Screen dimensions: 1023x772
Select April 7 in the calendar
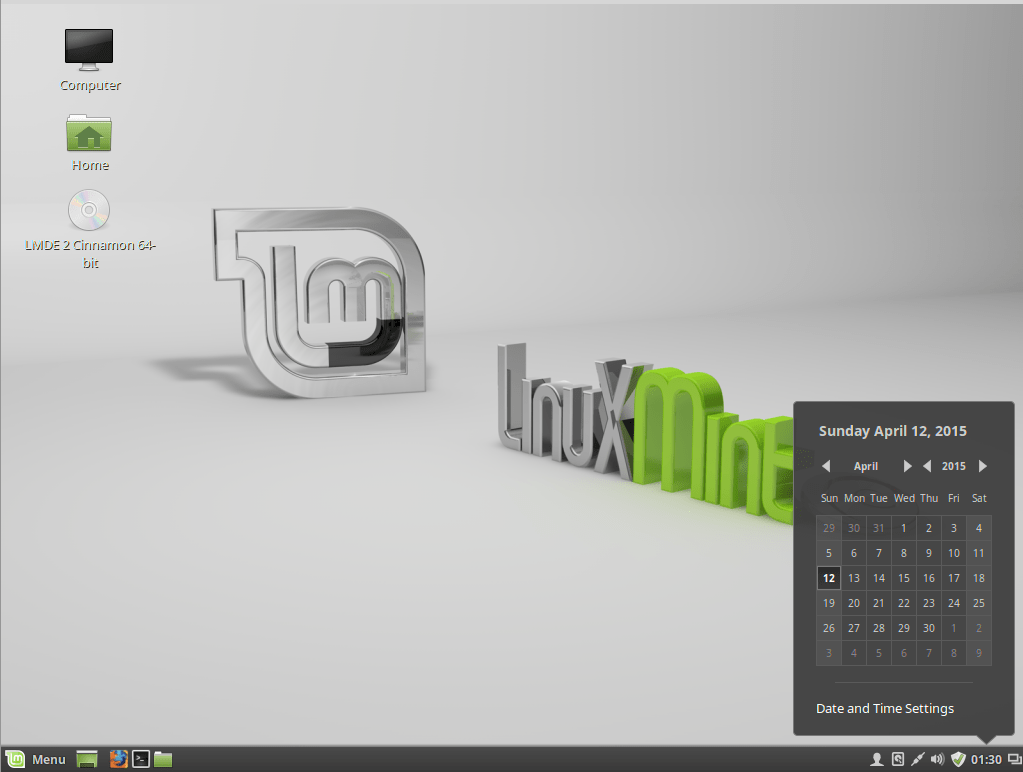coord(879,553)
